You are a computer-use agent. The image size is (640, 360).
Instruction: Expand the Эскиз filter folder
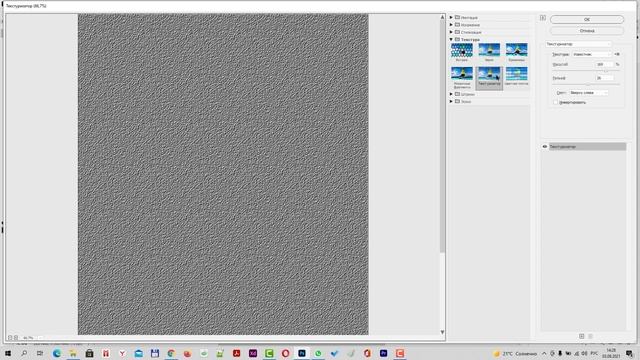451,102
